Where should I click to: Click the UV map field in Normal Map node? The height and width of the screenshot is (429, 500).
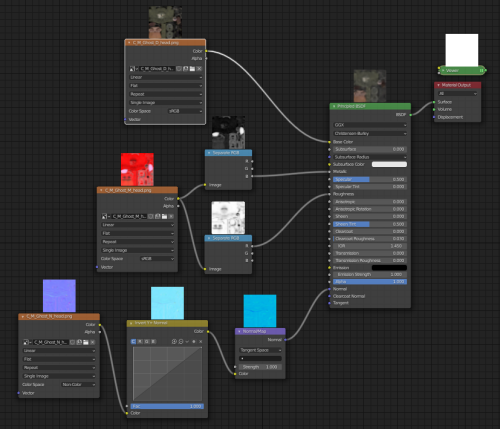coord(261,358)
